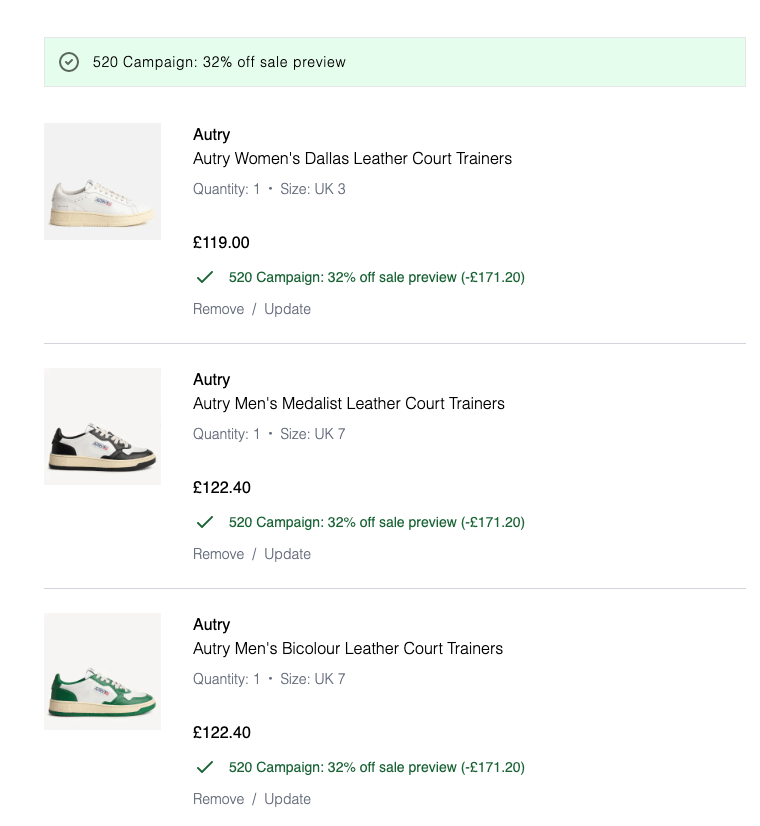The width and height of the screenshot is (760, 826).
Task: Open the Autry Men's Medalist Leather Court Trainers title
Action: tap(349, 404)
